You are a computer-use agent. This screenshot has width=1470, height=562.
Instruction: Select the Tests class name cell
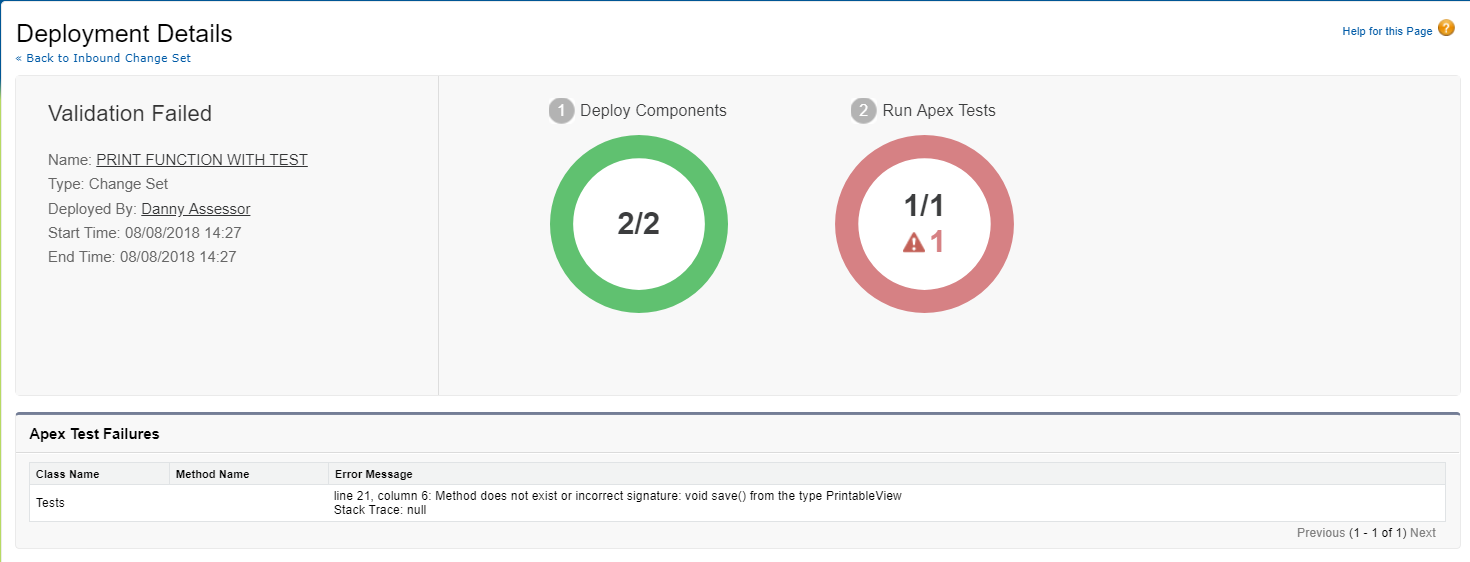50,503
